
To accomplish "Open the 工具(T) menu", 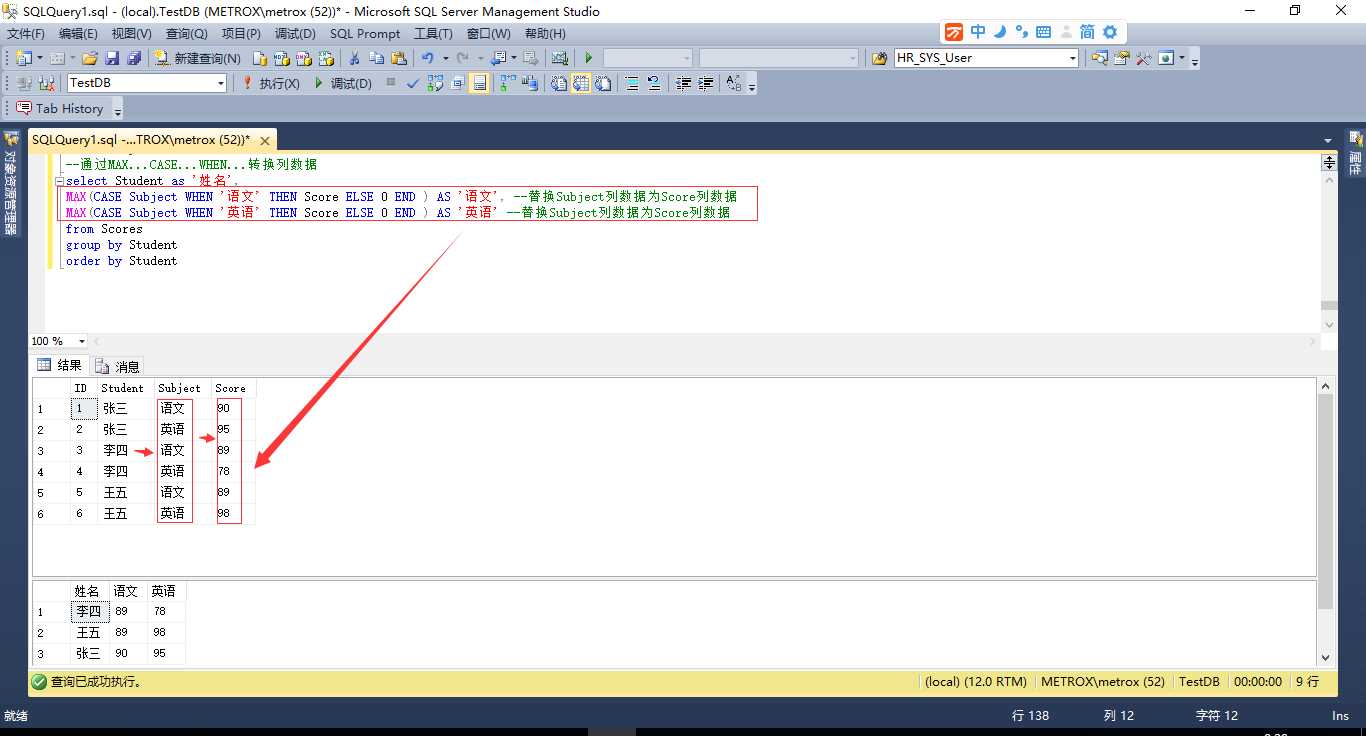I will (433, 33).
